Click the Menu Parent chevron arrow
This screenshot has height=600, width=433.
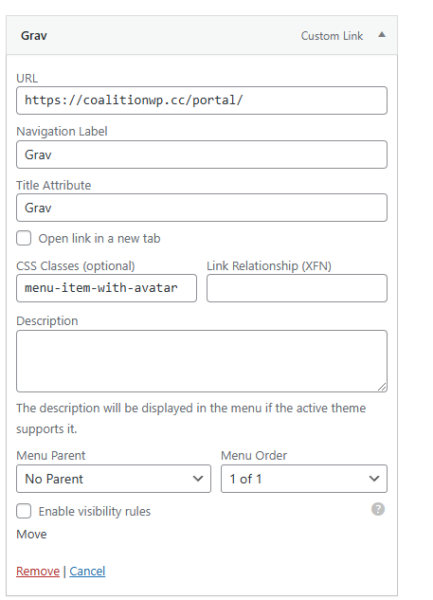pyautogui.click(x=198, y=479)
